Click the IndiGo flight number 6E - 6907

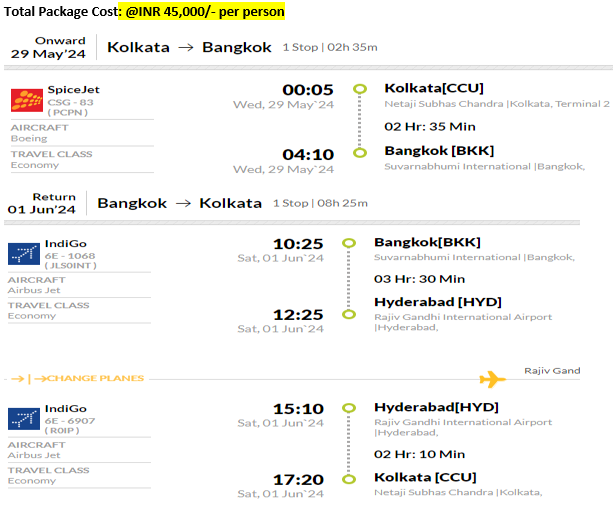70,421
